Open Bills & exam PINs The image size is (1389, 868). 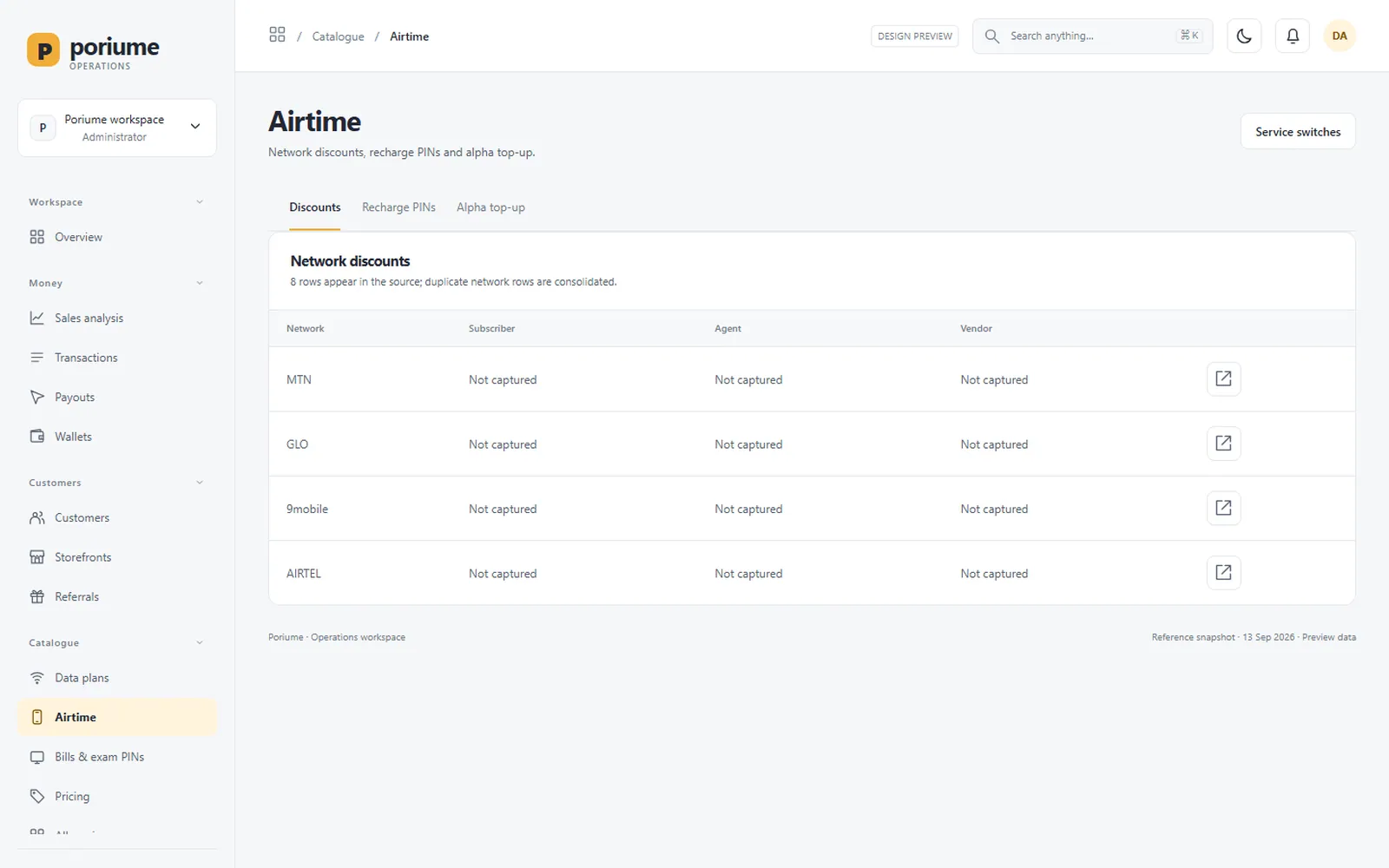click(117, 757)
